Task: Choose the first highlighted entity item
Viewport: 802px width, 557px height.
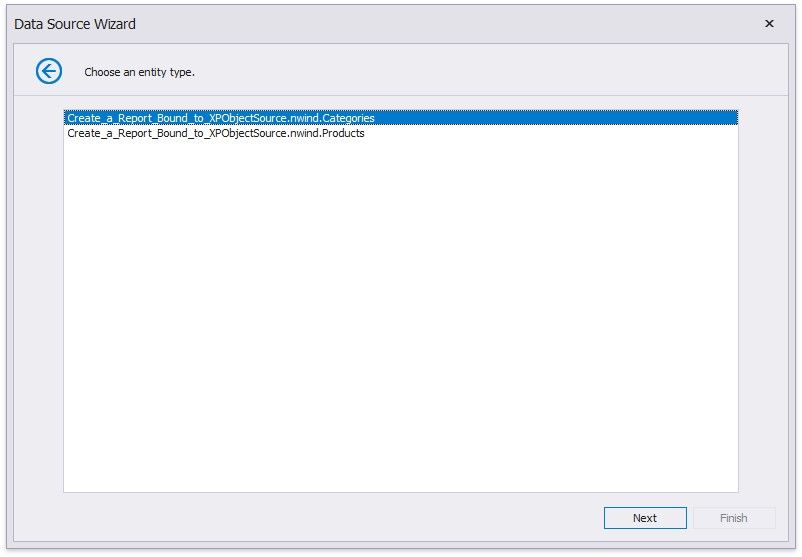Action: coord(221,118)
